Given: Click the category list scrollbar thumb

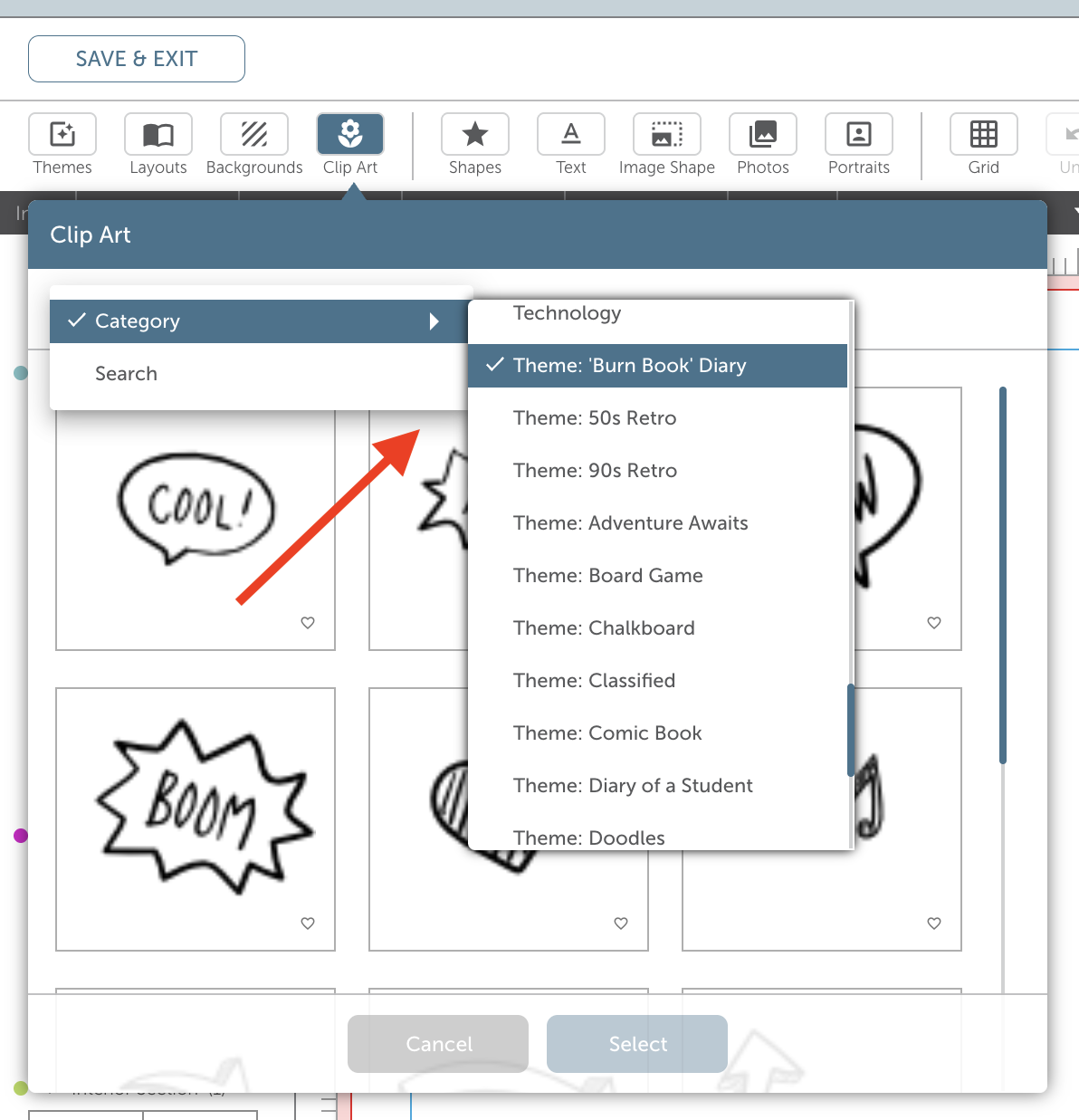Looking at the screenshot, I should coord(851,730).
